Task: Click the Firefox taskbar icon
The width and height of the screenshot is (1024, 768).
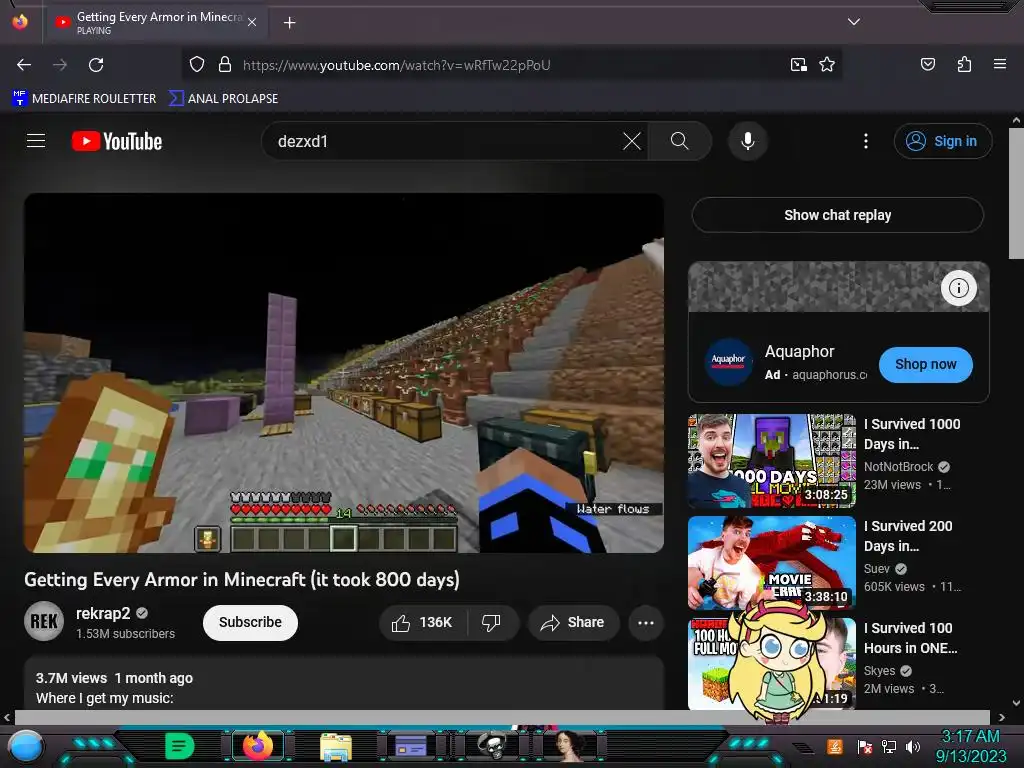Action: (x=257, y=745)
